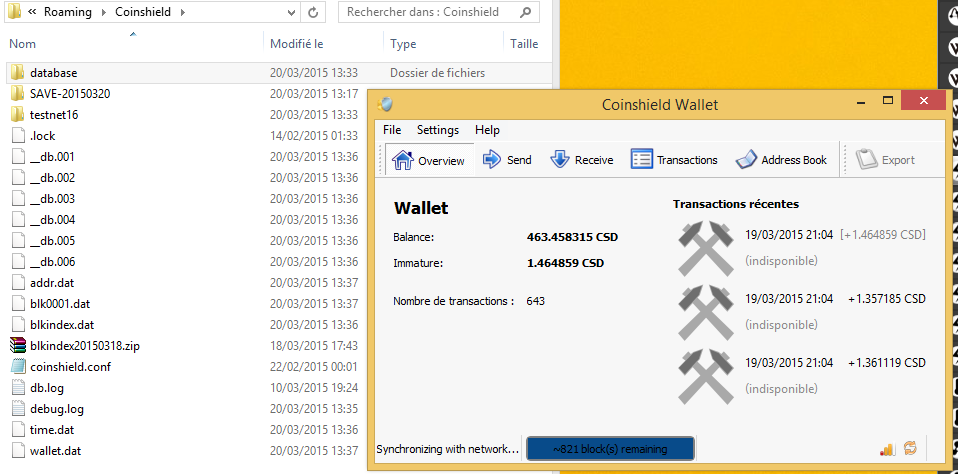This screenshot has height=474, width=958.
Task: Open the Help menu
Action: click(x=487, y=130)
